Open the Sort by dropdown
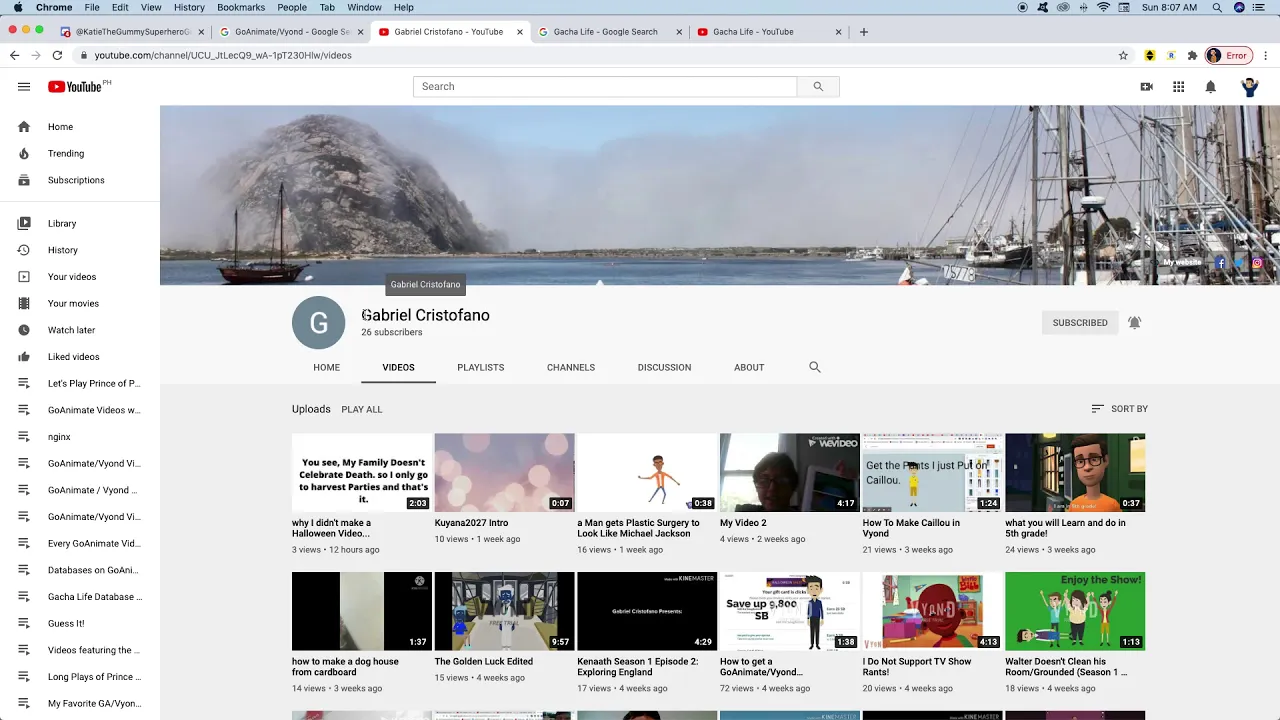The height and width of the screenshot is (720, 1280). coord(1119,409)
